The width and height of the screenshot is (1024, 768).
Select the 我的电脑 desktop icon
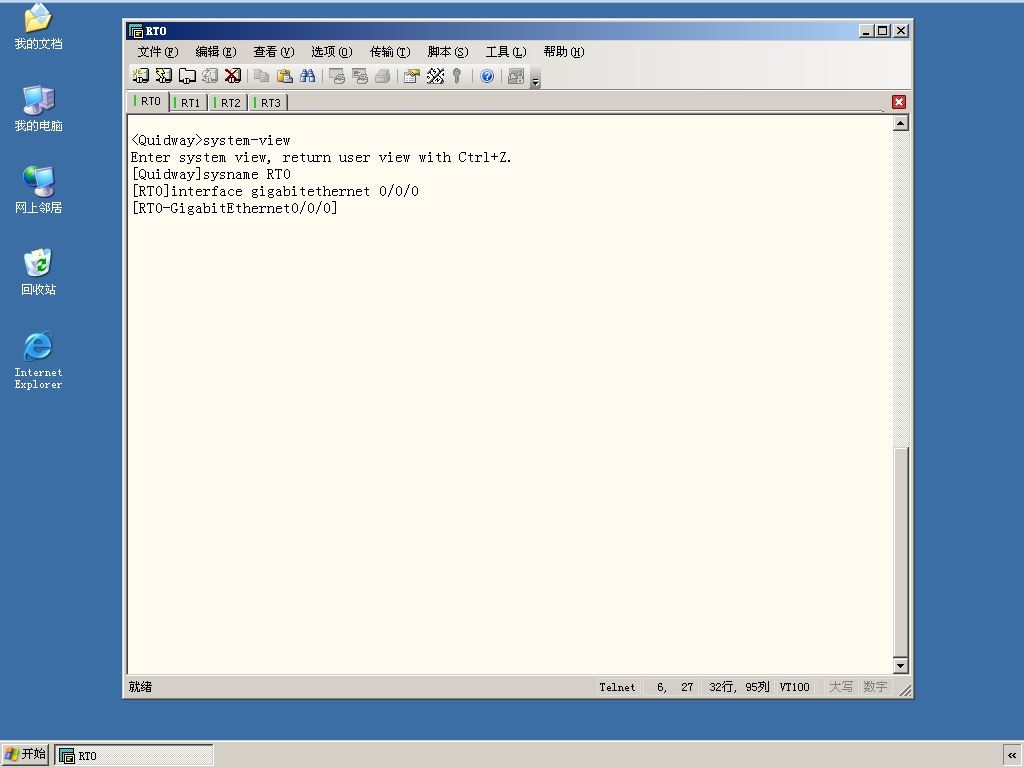pyautogui.click(x=38, y=108)
